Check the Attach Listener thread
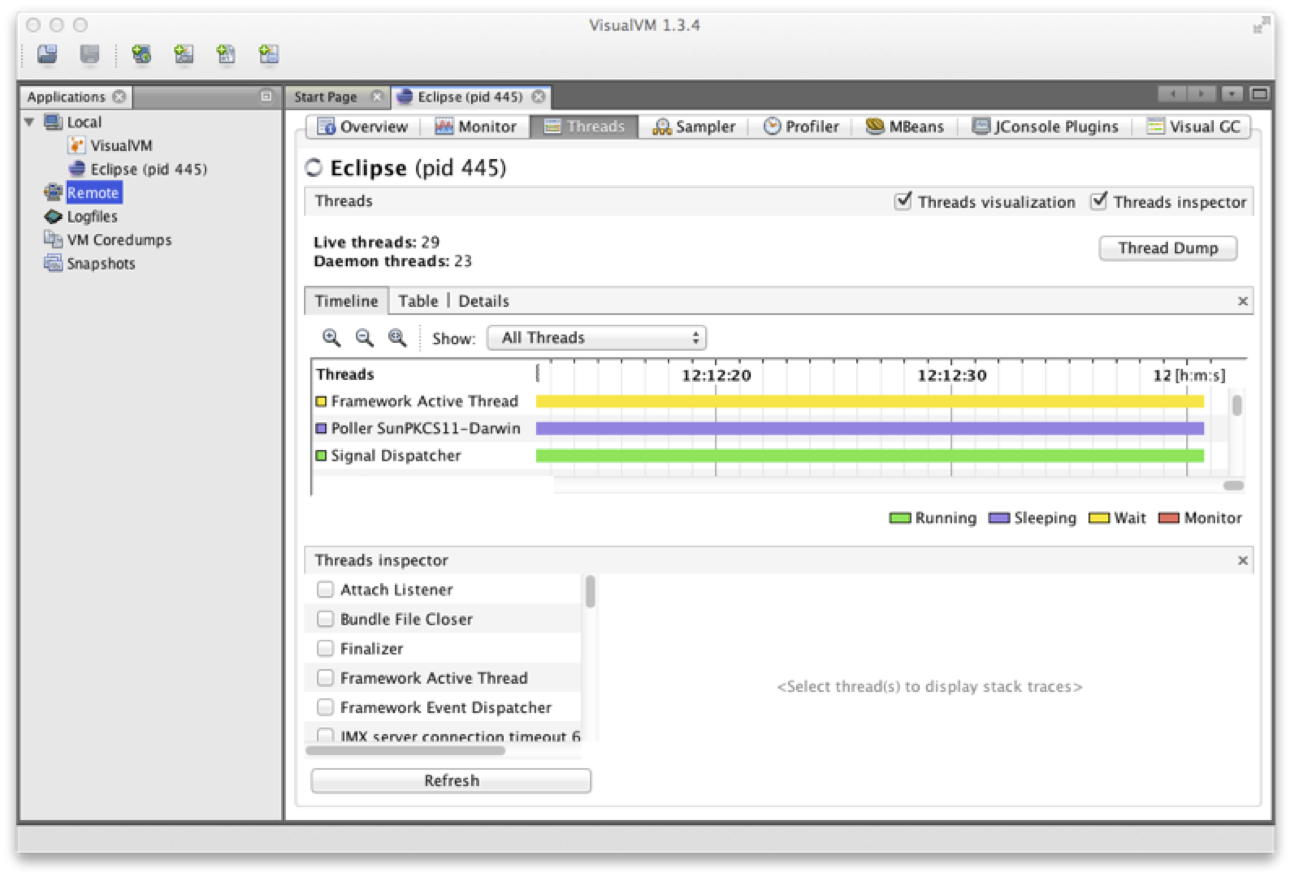Image resolution: width=1291 pixels, height=877 pixels. [x=325, y=590]
